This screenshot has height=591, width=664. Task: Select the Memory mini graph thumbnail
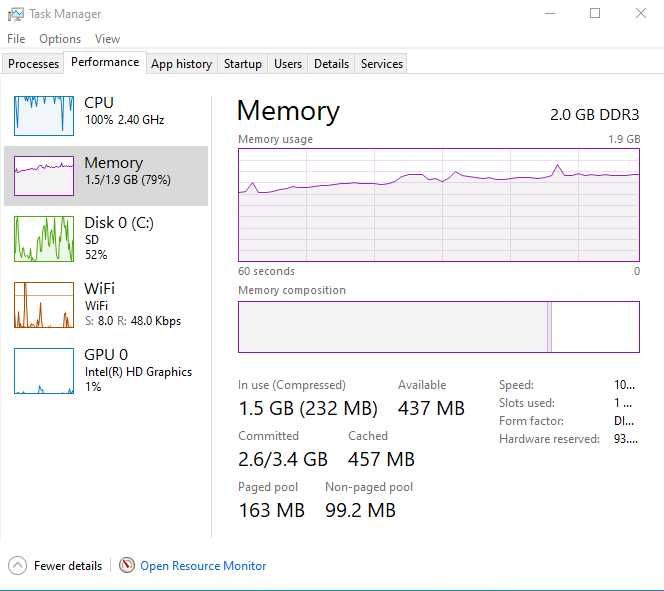point(44,176)
